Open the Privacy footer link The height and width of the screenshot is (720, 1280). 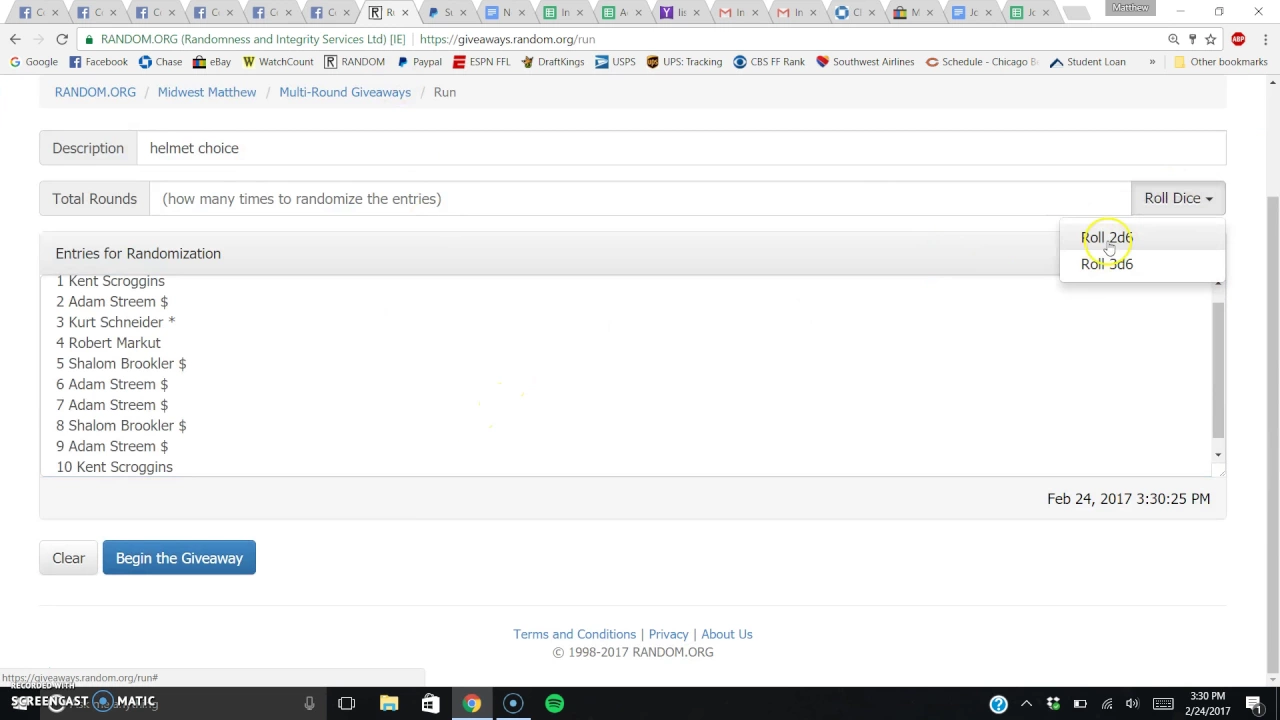pyautogui.click(x=668, y=634)
